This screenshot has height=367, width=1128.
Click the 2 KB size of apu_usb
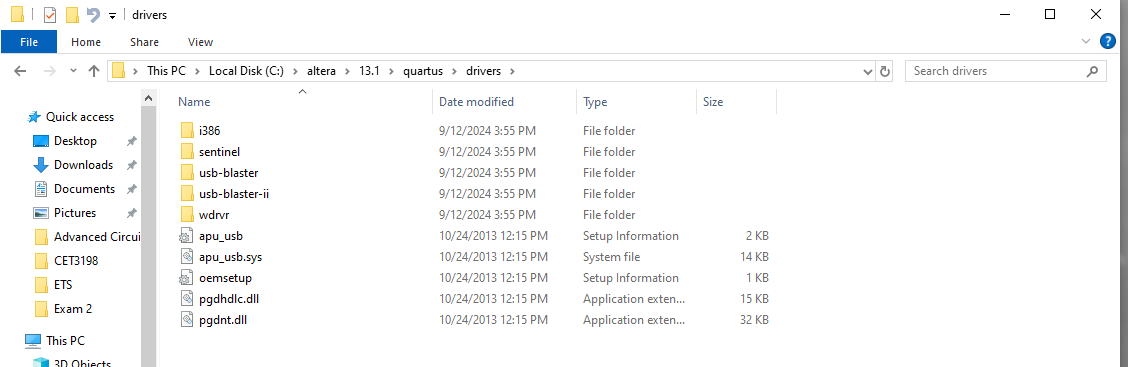pos(757,236)
